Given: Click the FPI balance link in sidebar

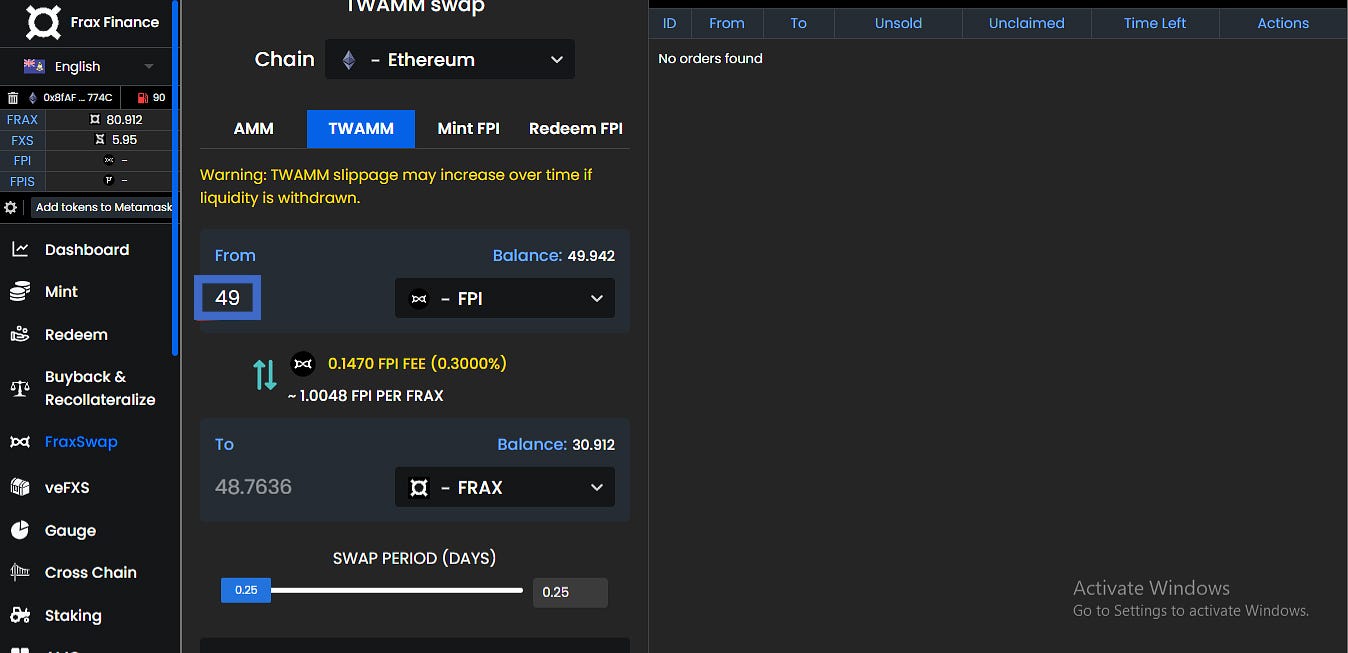Looking at the screenshot, I should [22, 160].
